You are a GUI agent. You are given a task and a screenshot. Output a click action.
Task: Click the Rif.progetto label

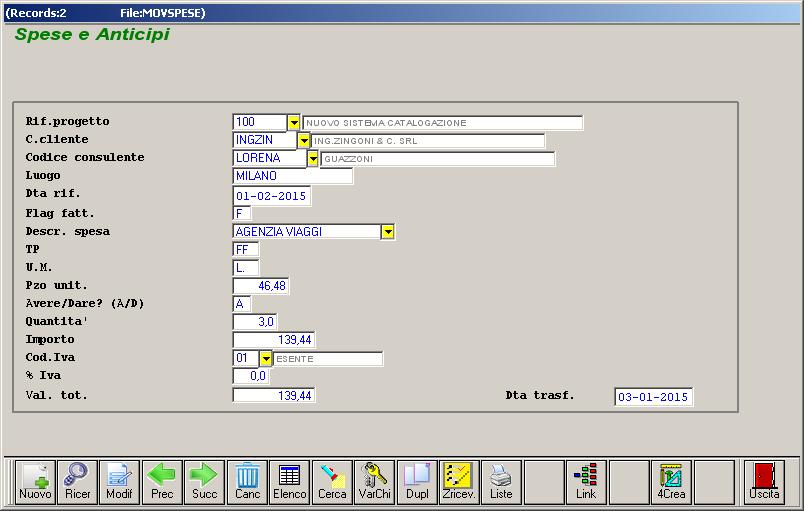pos(68,121)
